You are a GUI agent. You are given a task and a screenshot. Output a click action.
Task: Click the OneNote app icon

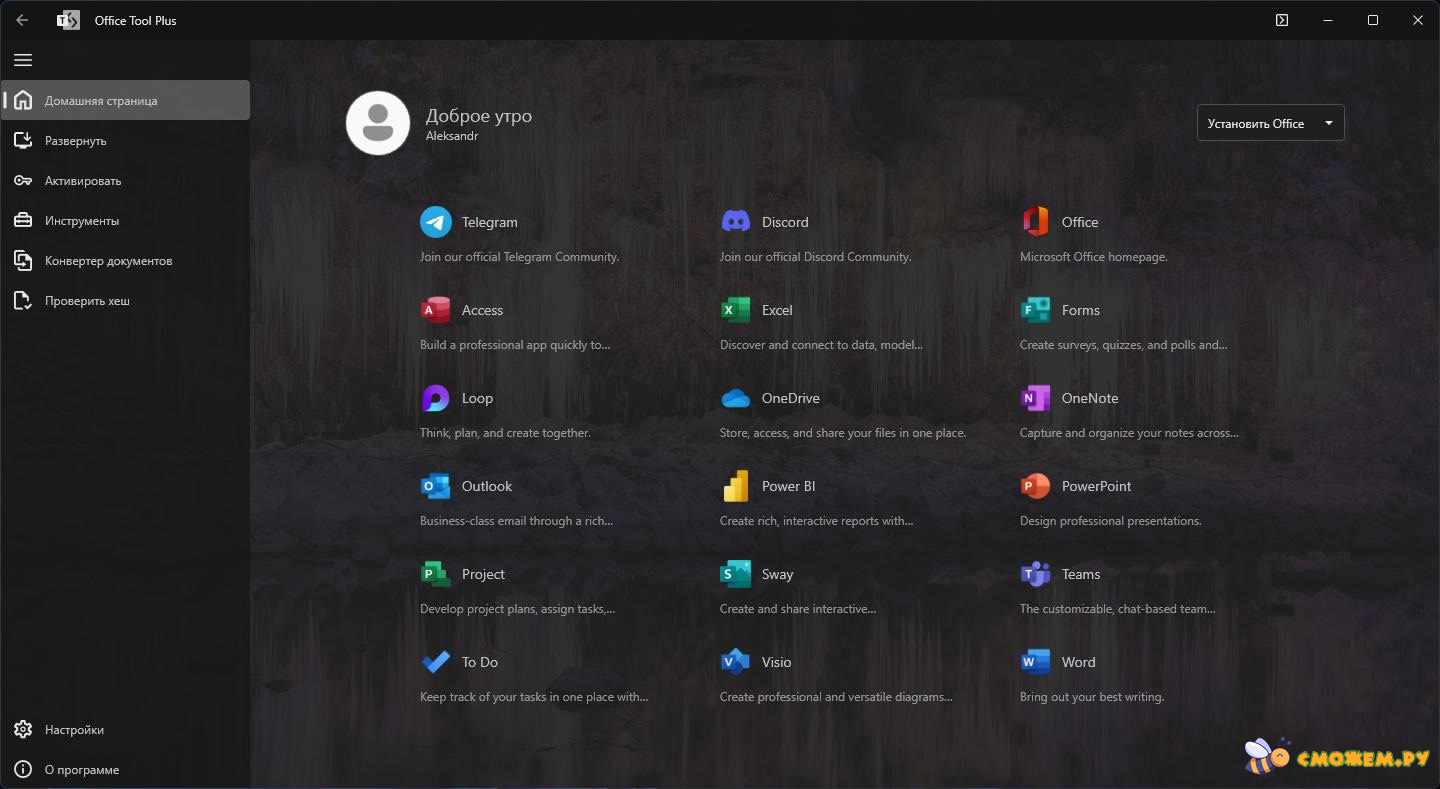point(1036,398)
